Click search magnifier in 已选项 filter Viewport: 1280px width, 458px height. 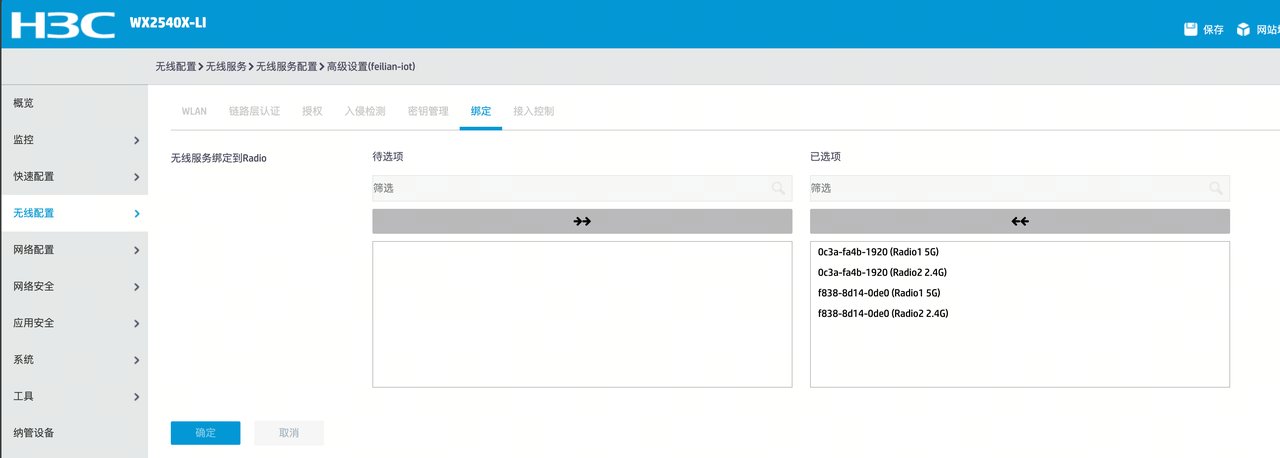1215,188
